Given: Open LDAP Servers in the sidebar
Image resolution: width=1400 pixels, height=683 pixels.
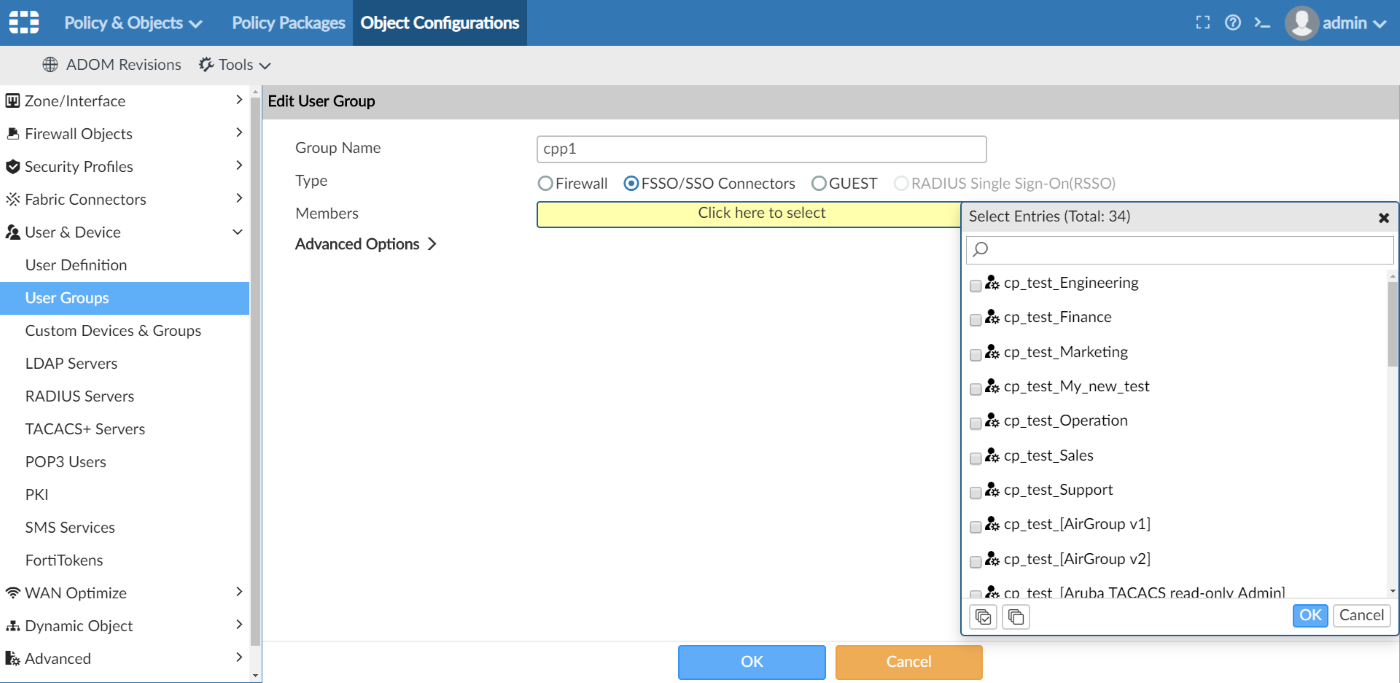Looking at the screenshot, I should click(71, 364).
